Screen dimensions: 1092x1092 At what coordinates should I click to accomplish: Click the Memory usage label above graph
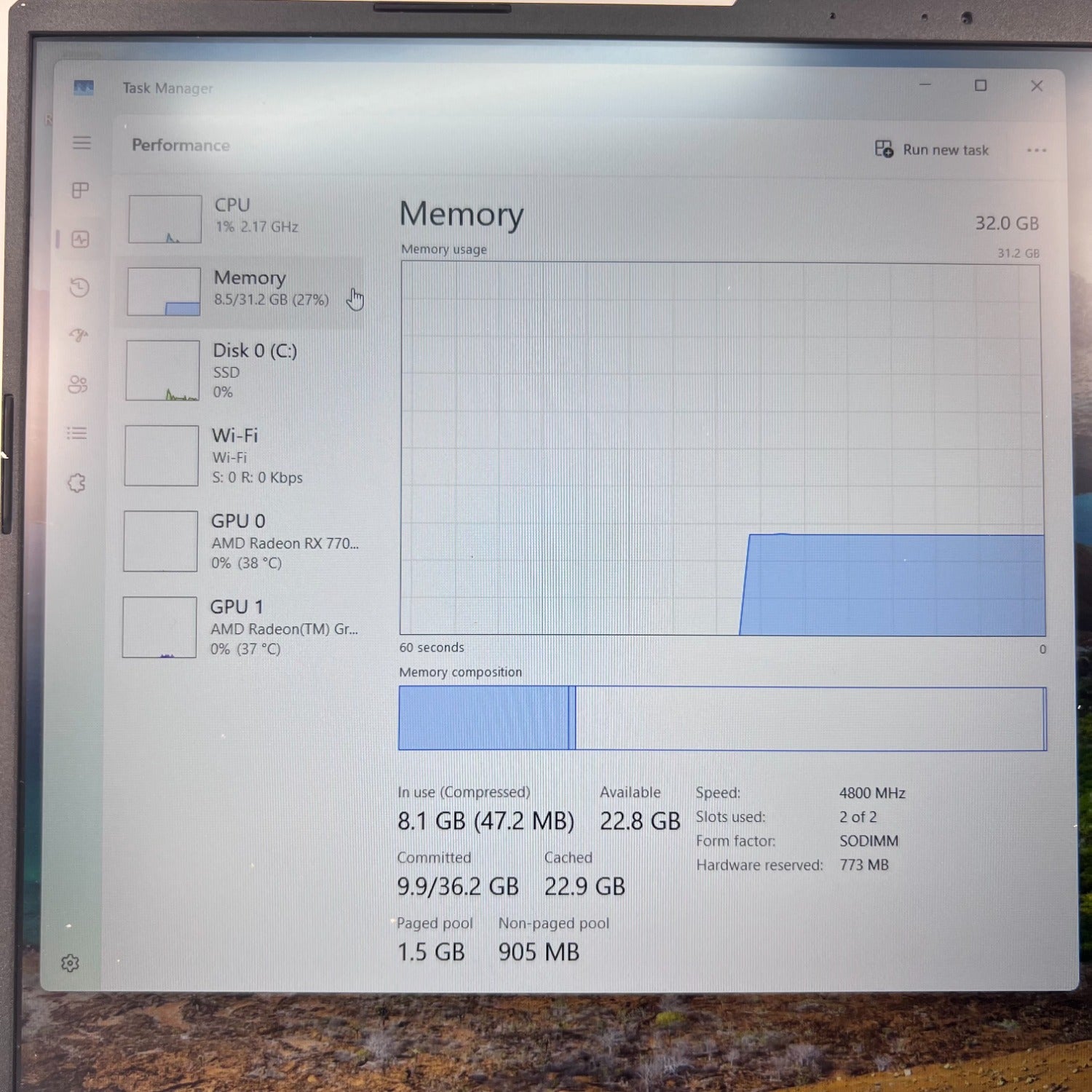coord(444,249)
